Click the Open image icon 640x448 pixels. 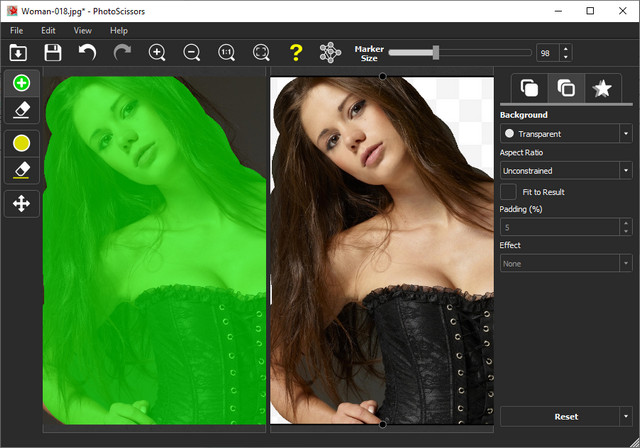click(17, 52)
